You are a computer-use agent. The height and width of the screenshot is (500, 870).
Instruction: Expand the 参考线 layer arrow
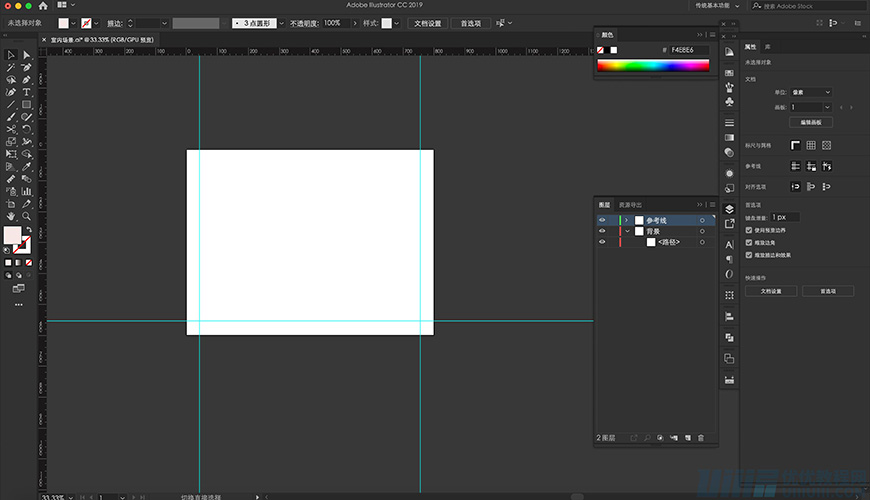[x=626, y=220]
